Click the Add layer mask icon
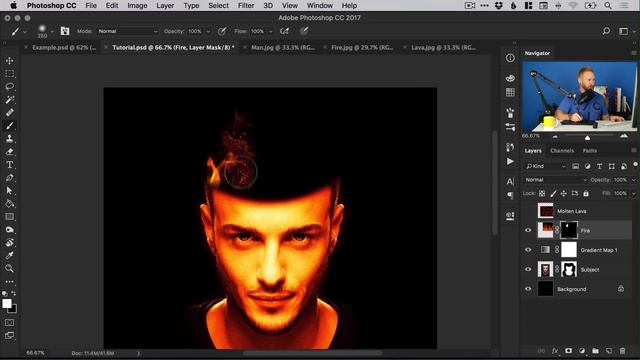 pyautogui.click(x=568, y=351)
